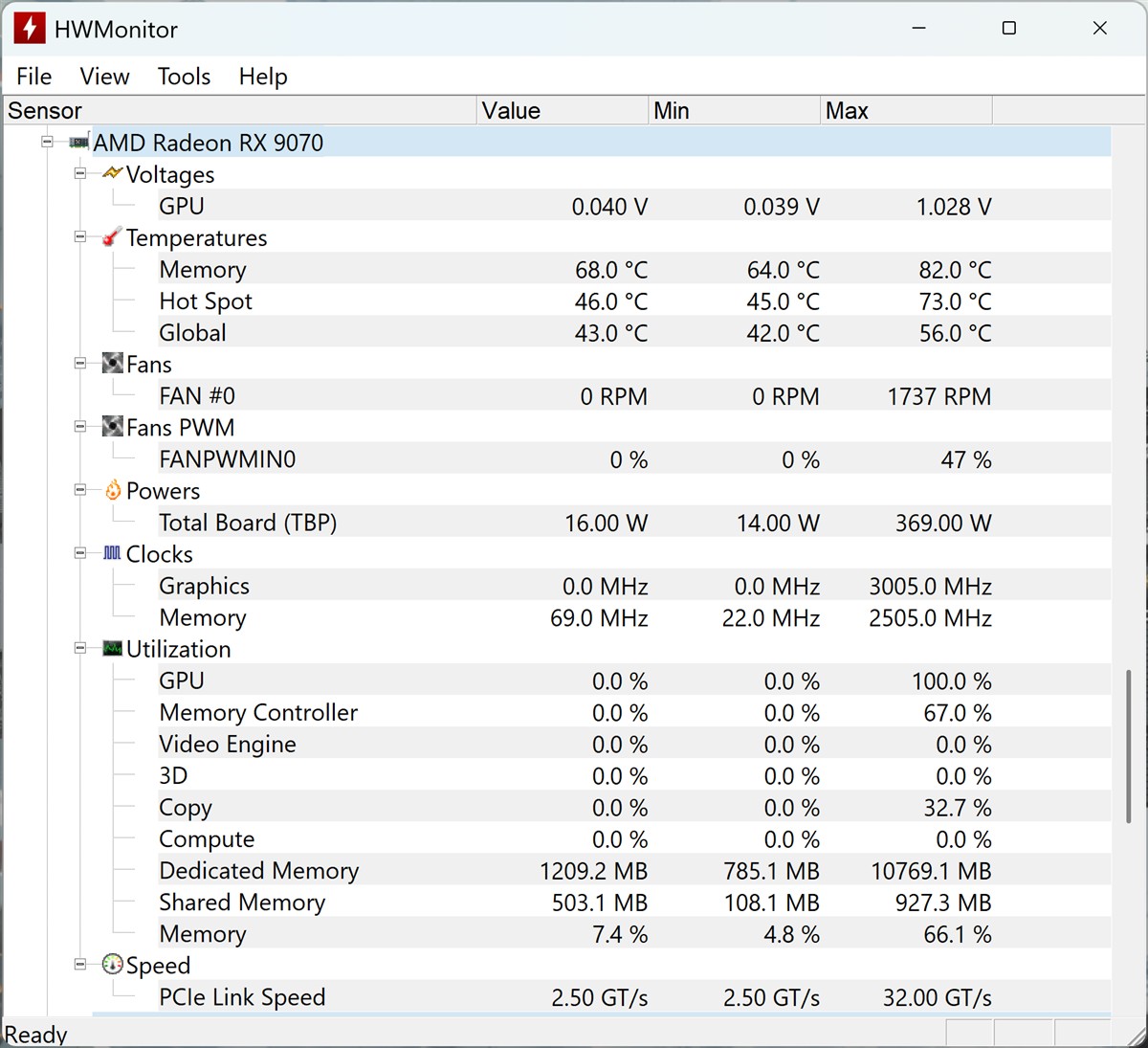This screenshot has height=1048, width=1148.
Task: Collapse the Utilization section expander
Action: point(80,648)
